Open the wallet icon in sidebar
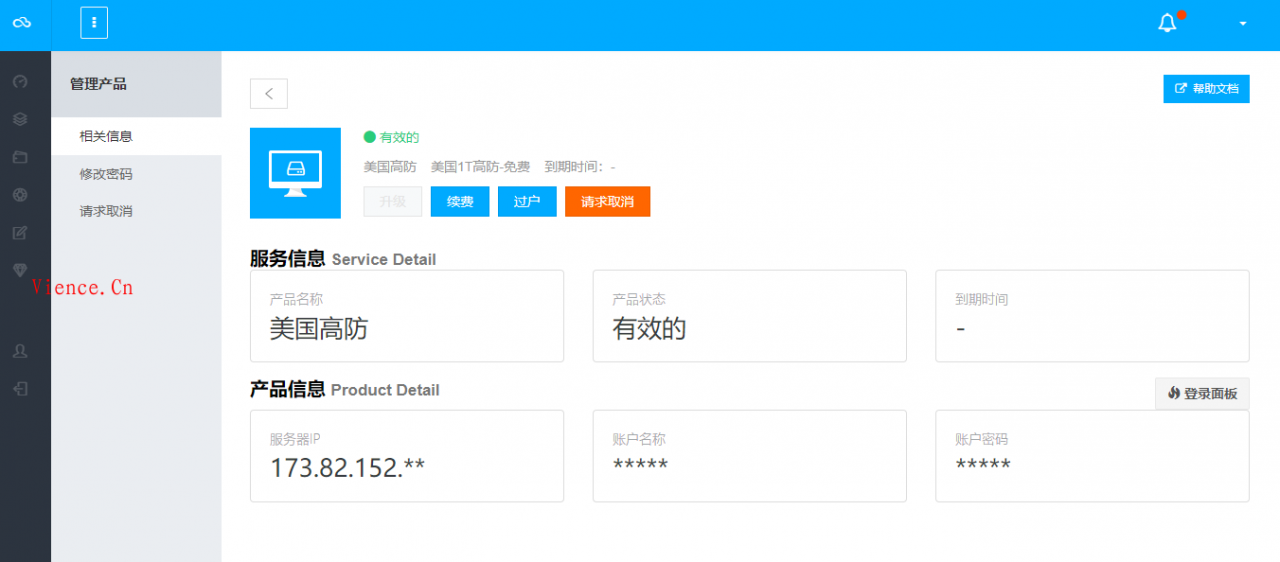This screenshot has width=1280, height=562. click(20, 157)
